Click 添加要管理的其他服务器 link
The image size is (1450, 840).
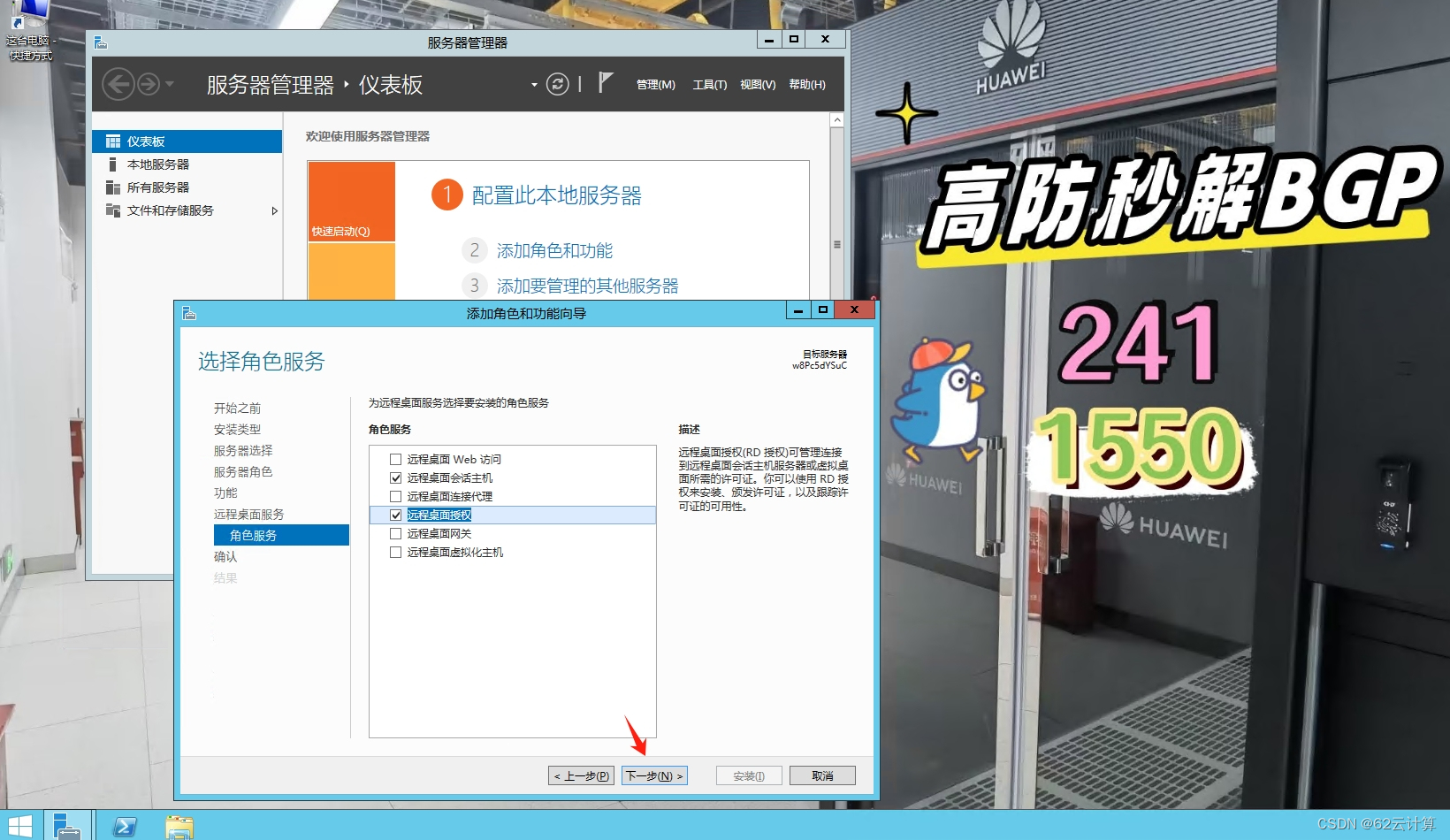click(x=587, y=286)
